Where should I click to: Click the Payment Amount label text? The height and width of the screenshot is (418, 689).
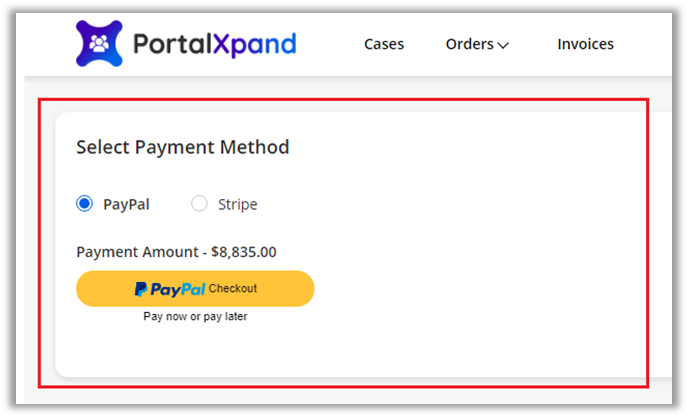[135, 252]
